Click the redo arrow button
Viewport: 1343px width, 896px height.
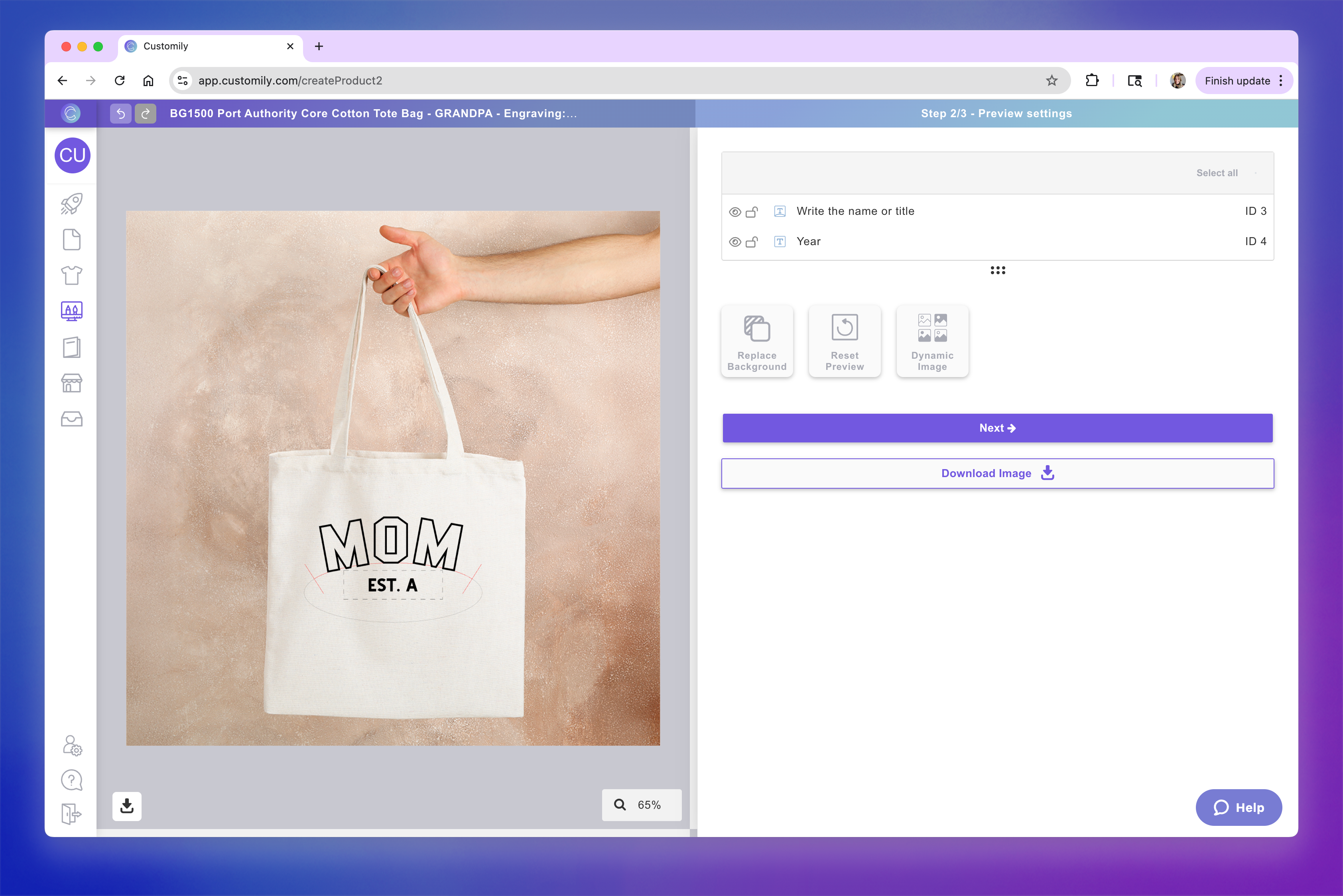(145, 114)
